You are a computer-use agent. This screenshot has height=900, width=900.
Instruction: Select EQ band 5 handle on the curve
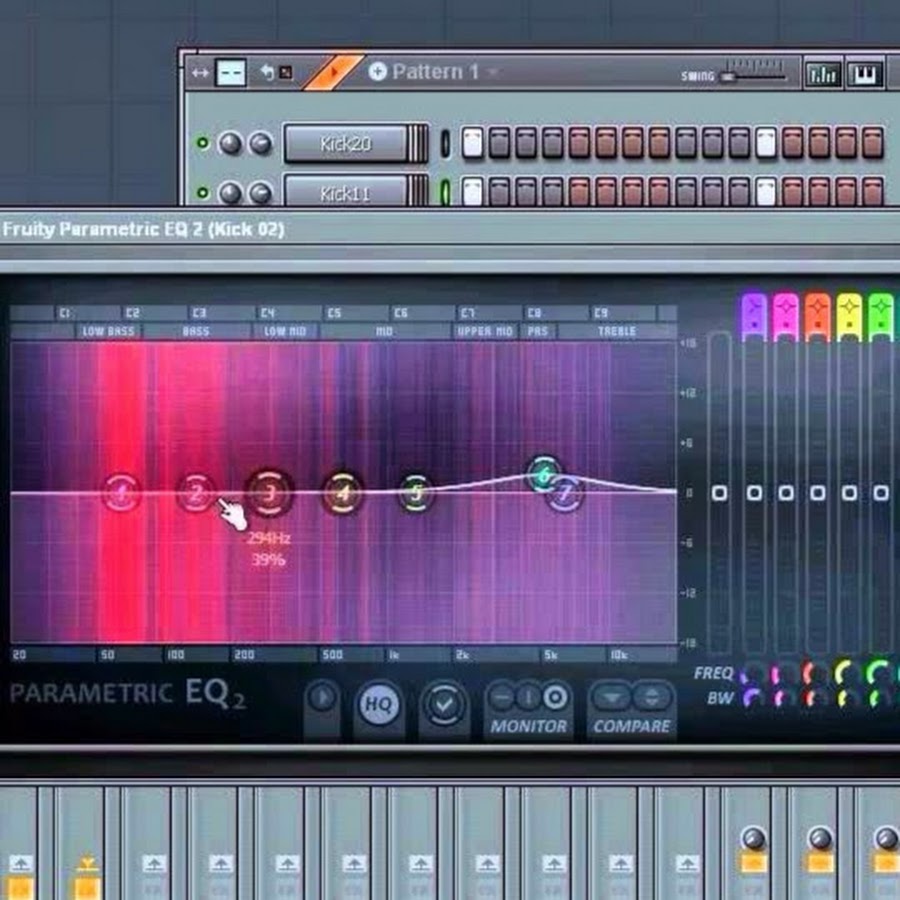[416, 493]
